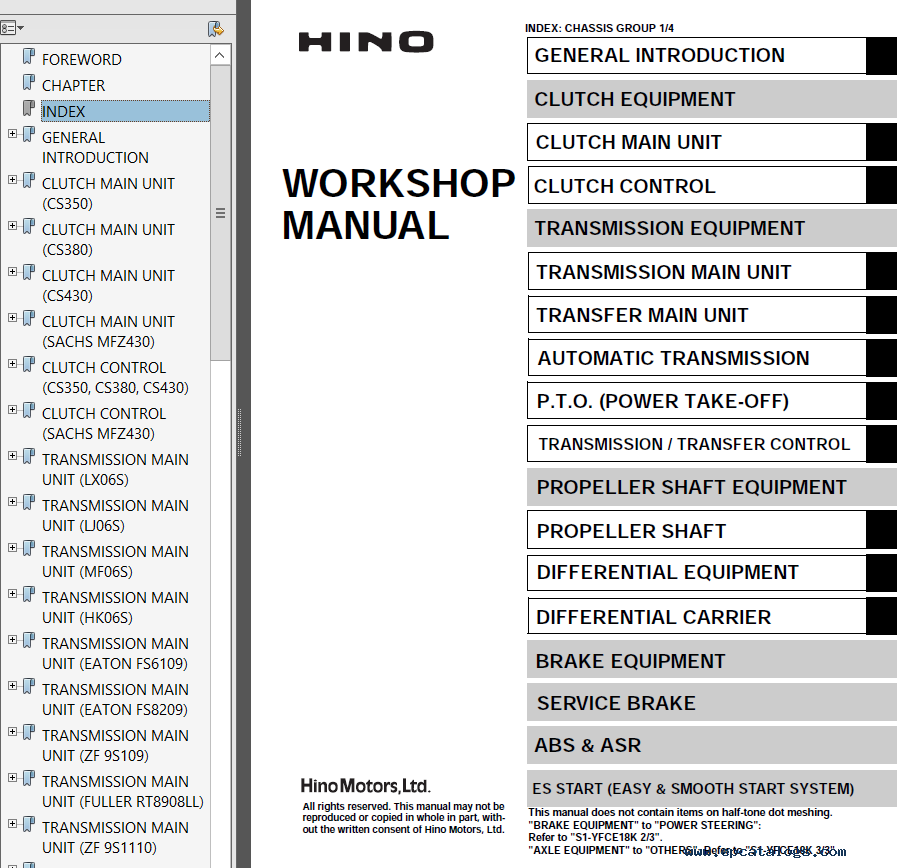Expand CLUTCH CONTROL (CS350, CS380, CS430) bookmark
The width and height of the screenshot is (897, 868).
[13, 364]
